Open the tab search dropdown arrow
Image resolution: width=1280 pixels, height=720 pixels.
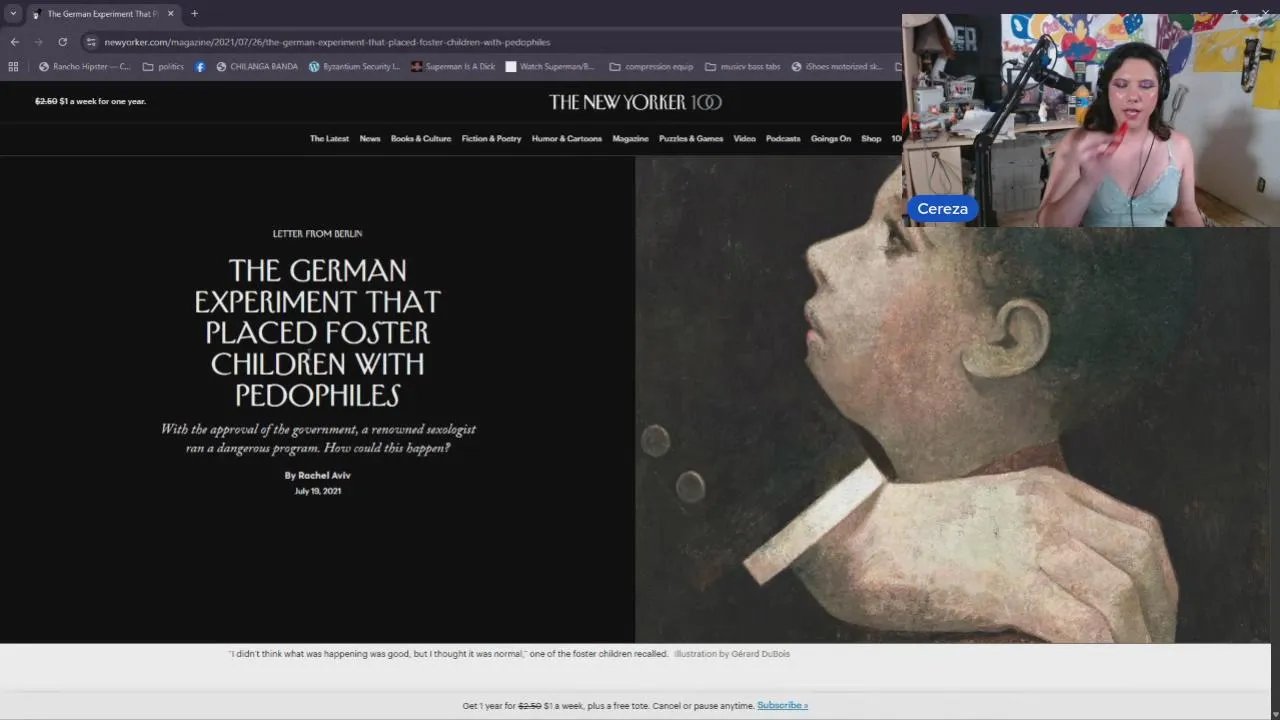pos(13,13)
